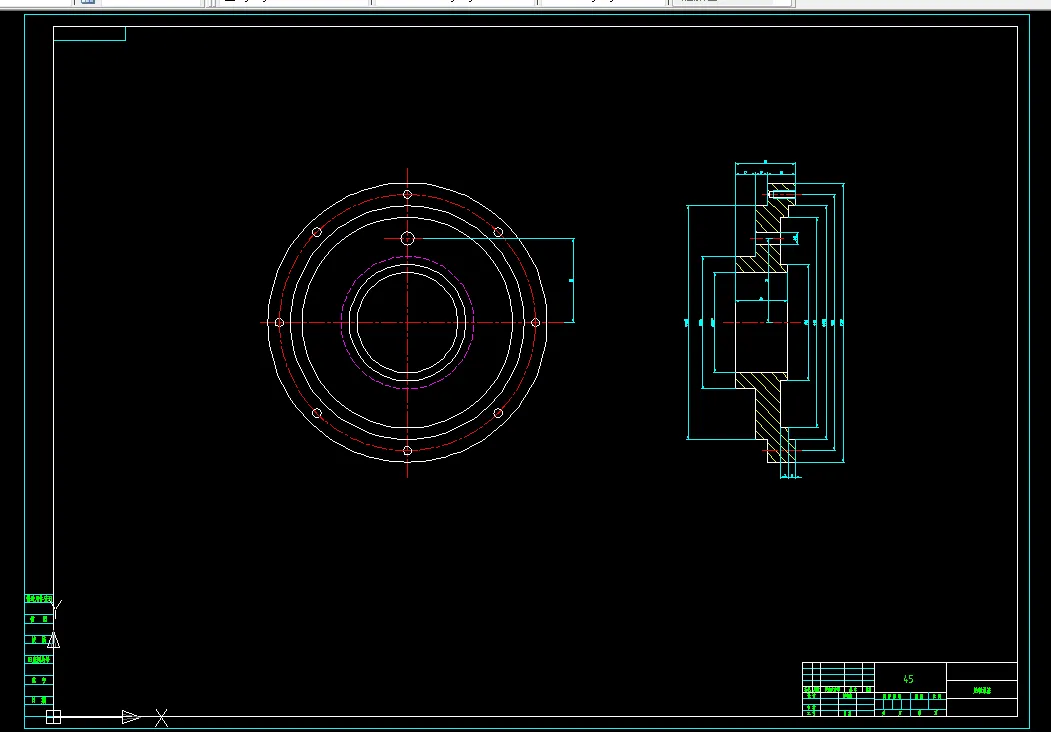1051x732 pixels.
Task: Select the rightmost bolt hole on horizontal centerline
Action: (535, 322)
